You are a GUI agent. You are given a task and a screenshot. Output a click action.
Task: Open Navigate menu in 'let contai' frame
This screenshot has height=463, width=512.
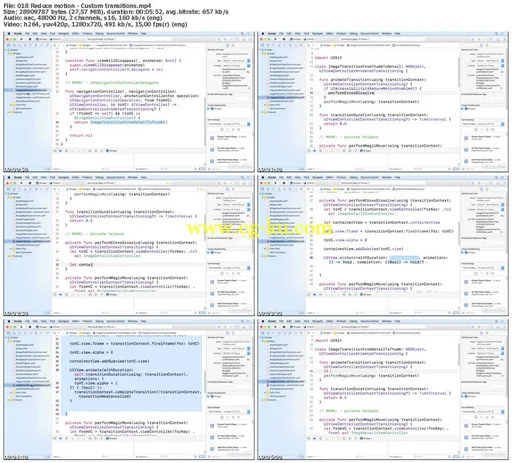(64, 178)
